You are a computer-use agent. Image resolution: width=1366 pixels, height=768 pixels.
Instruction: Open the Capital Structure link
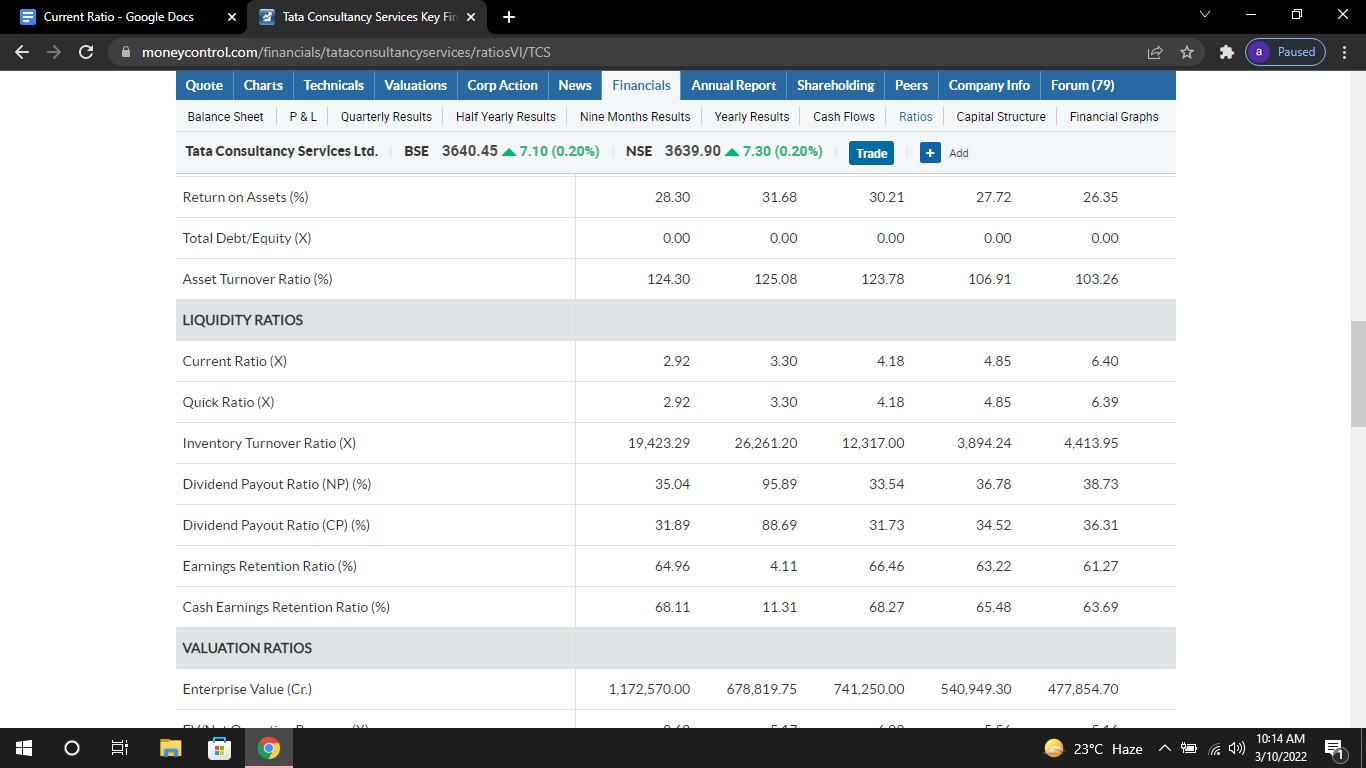[1001, 117]
